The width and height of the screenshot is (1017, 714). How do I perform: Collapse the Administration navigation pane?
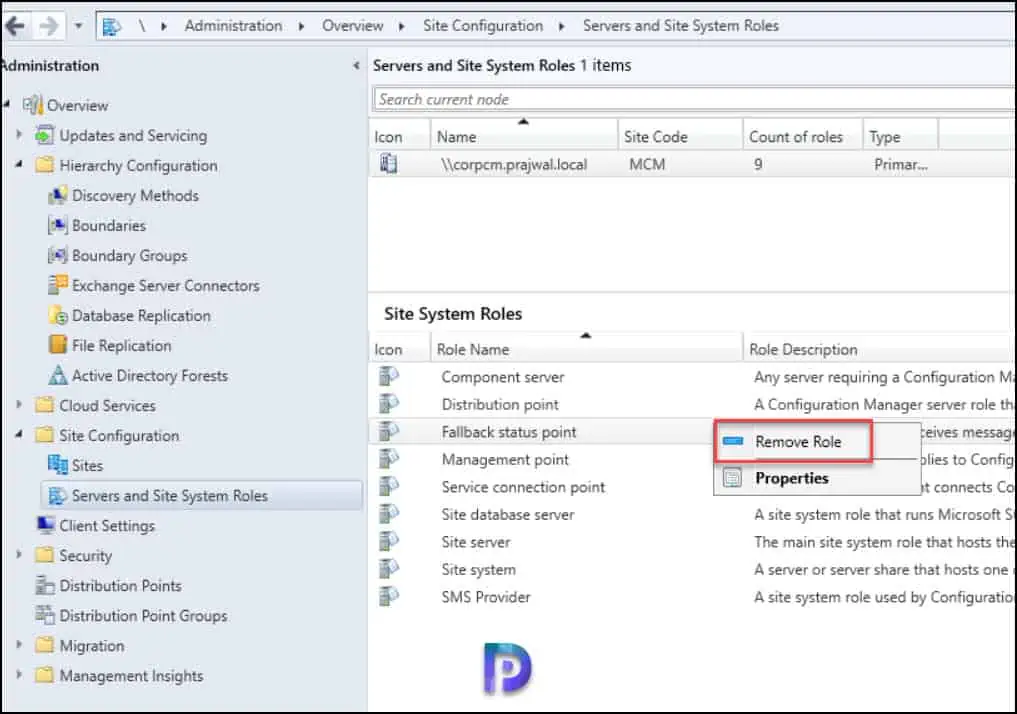tap(356, 65)
